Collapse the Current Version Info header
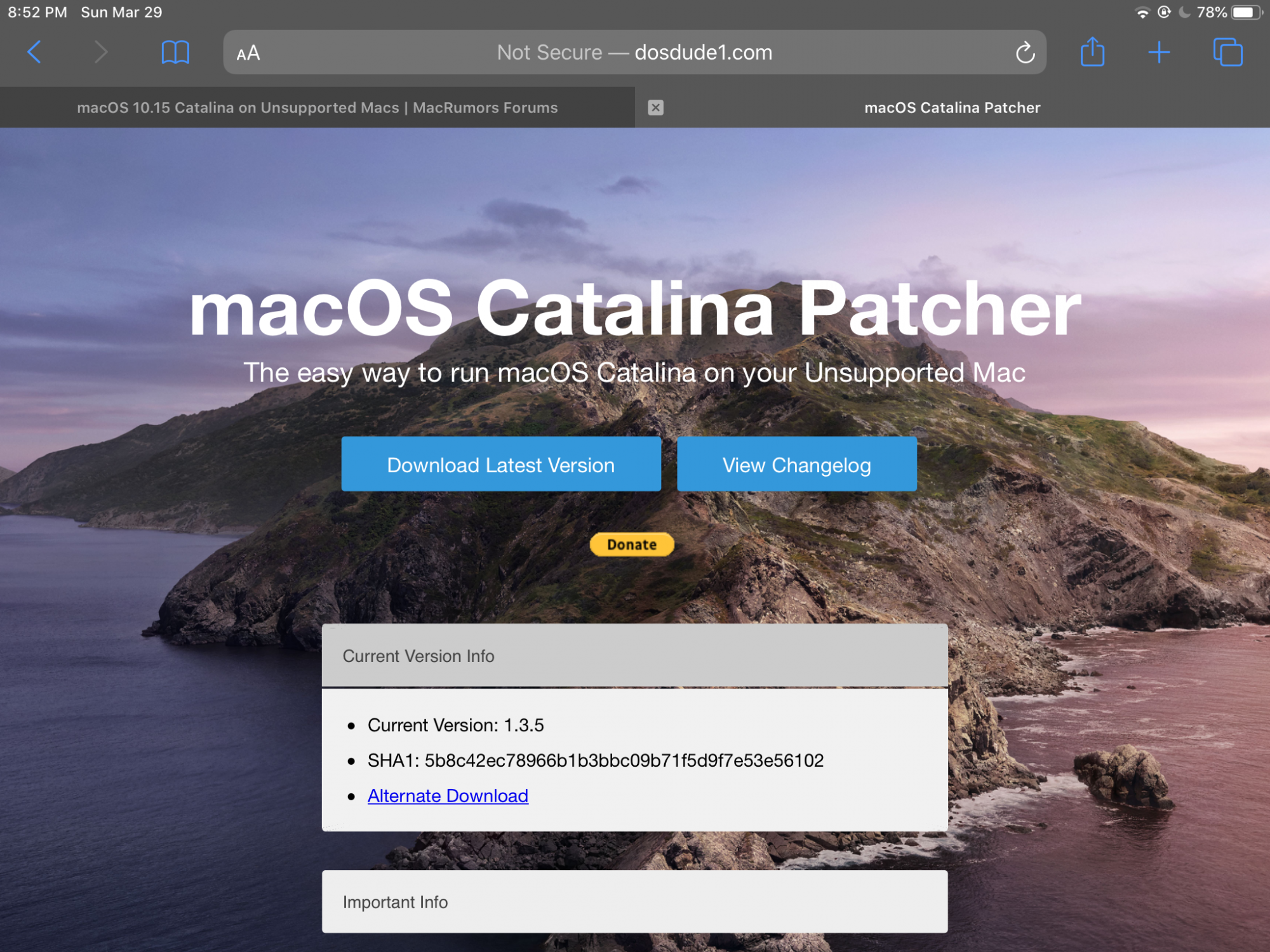This screenshot has height=952, width=1270. click(634, 656)
